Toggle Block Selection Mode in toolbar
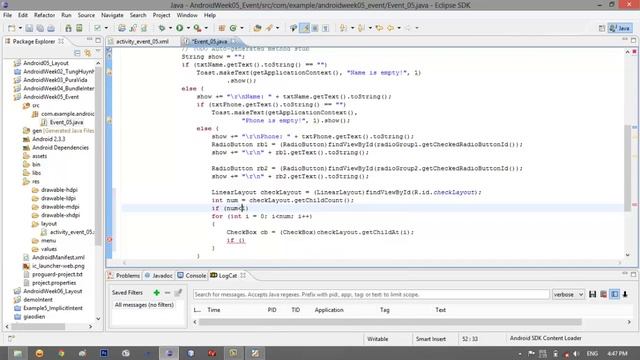This screenshot has width=640, height=360. pyautogui.click(x=315, y=28)
